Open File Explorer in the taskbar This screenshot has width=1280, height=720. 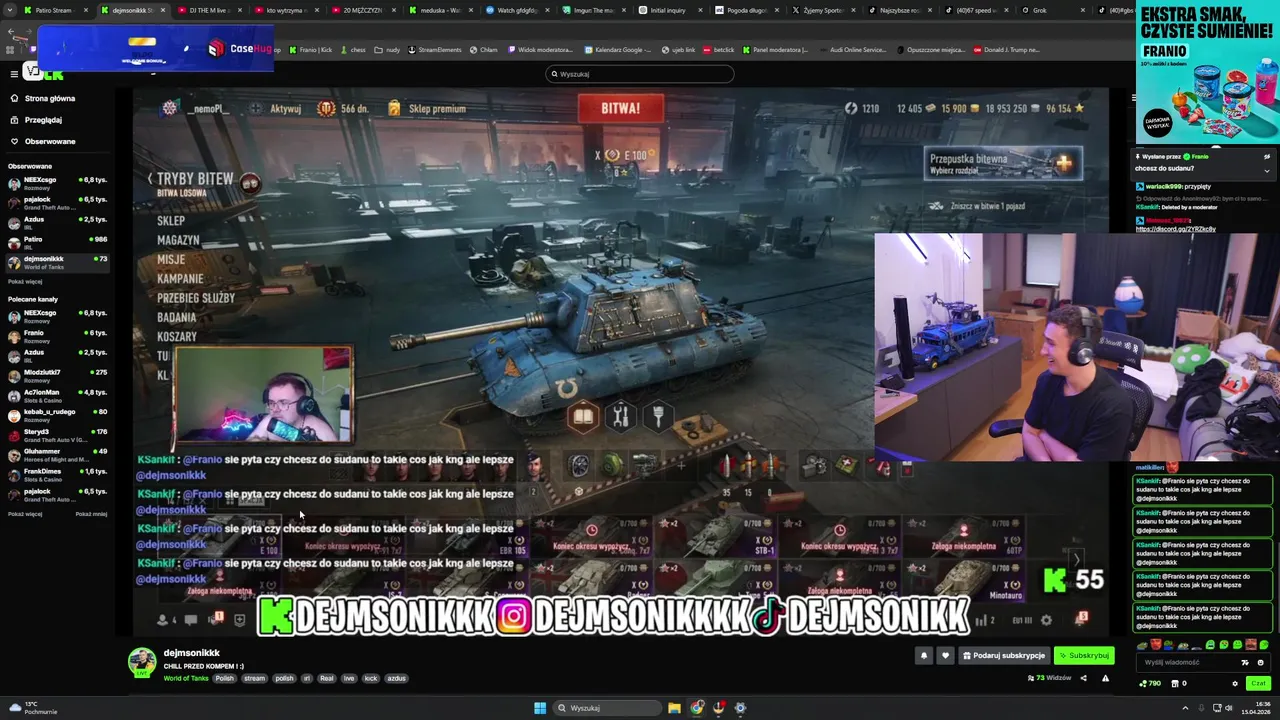tap(674, 708)
